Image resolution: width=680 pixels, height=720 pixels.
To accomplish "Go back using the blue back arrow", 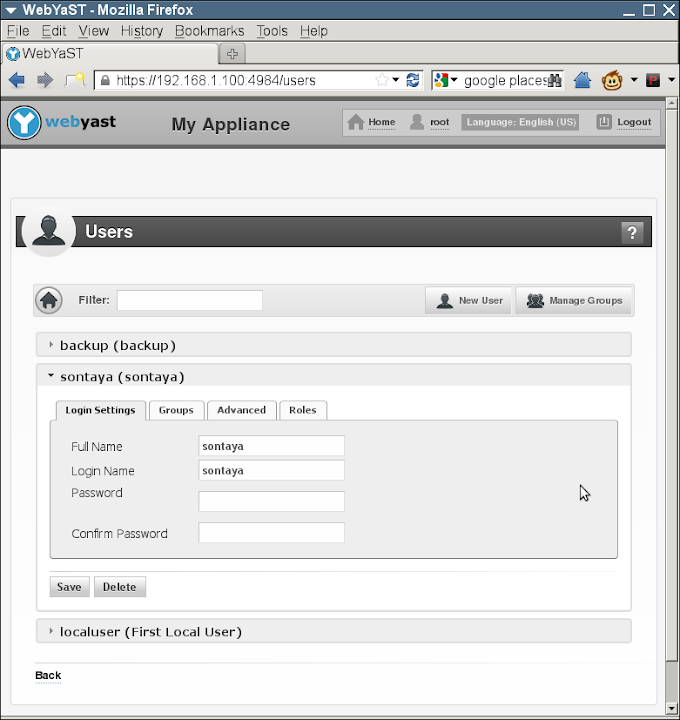I will pos(17,80).
